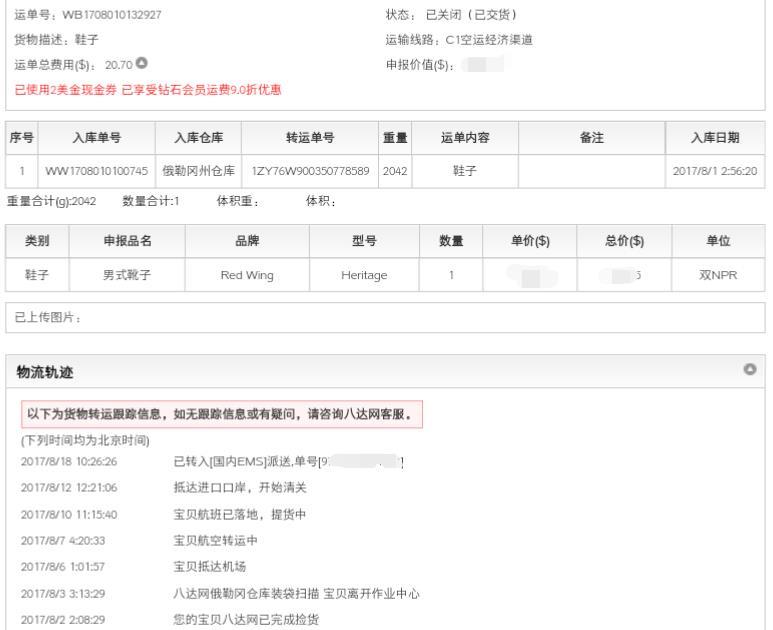Viewport: 773px width, 630px height.
Task: Select the 俄勒冈州仓库 warehouse cell
Action: point(198,171)
